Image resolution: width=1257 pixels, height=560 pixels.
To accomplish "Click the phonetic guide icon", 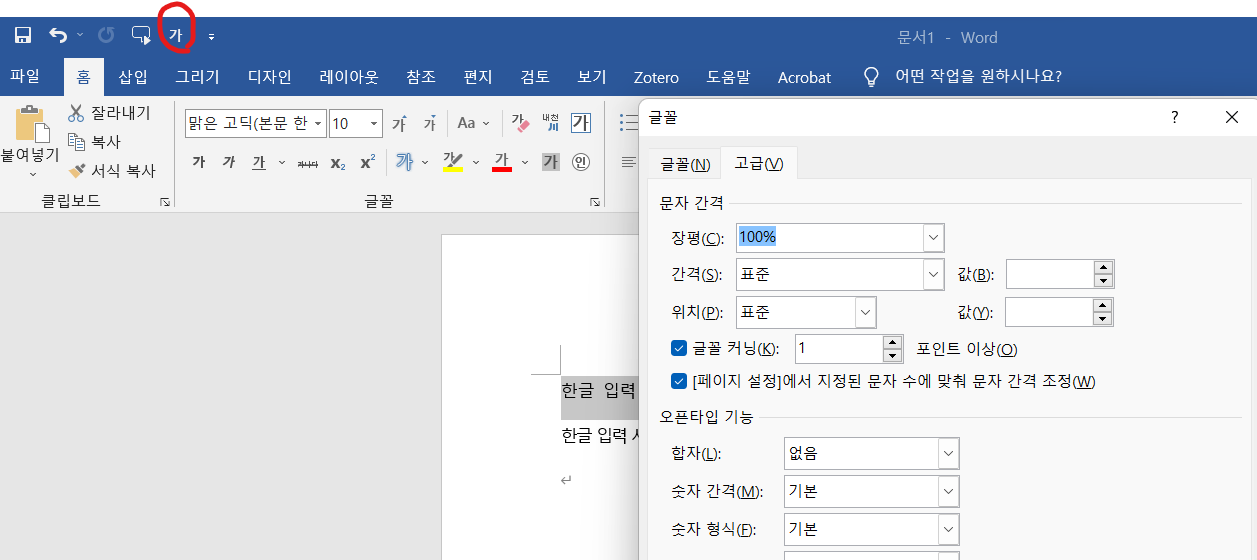I will pyautogui.click(x=550, y=123).
